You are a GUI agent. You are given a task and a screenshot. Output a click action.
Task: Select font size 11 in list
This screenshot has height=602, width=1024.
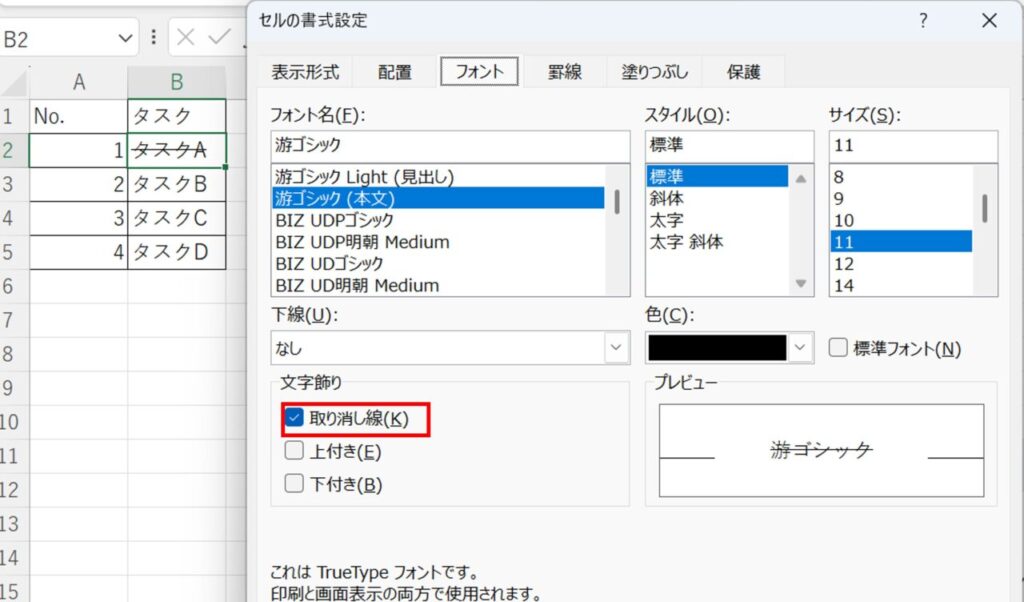[901, 242]
